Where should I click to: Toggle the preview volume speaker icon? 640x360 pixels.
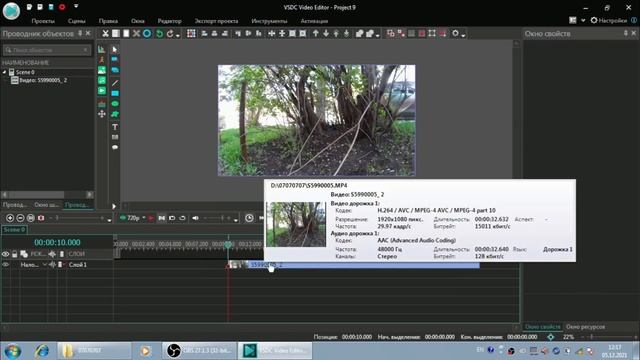click(x=196, y=218)
